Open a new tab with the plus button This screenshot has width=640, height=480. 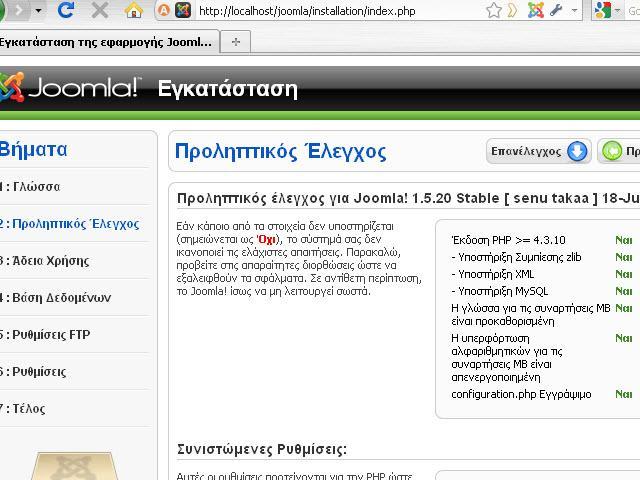[236, 42]
